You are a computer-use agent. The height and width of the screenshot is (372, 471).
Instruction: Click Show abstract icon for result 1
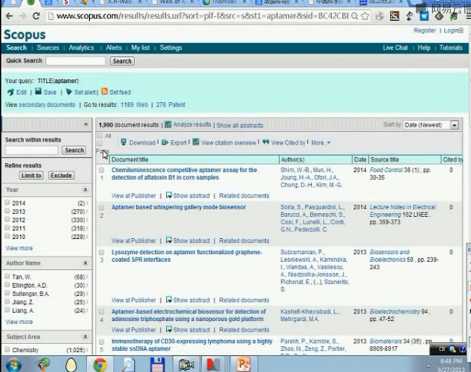(169, 195)
